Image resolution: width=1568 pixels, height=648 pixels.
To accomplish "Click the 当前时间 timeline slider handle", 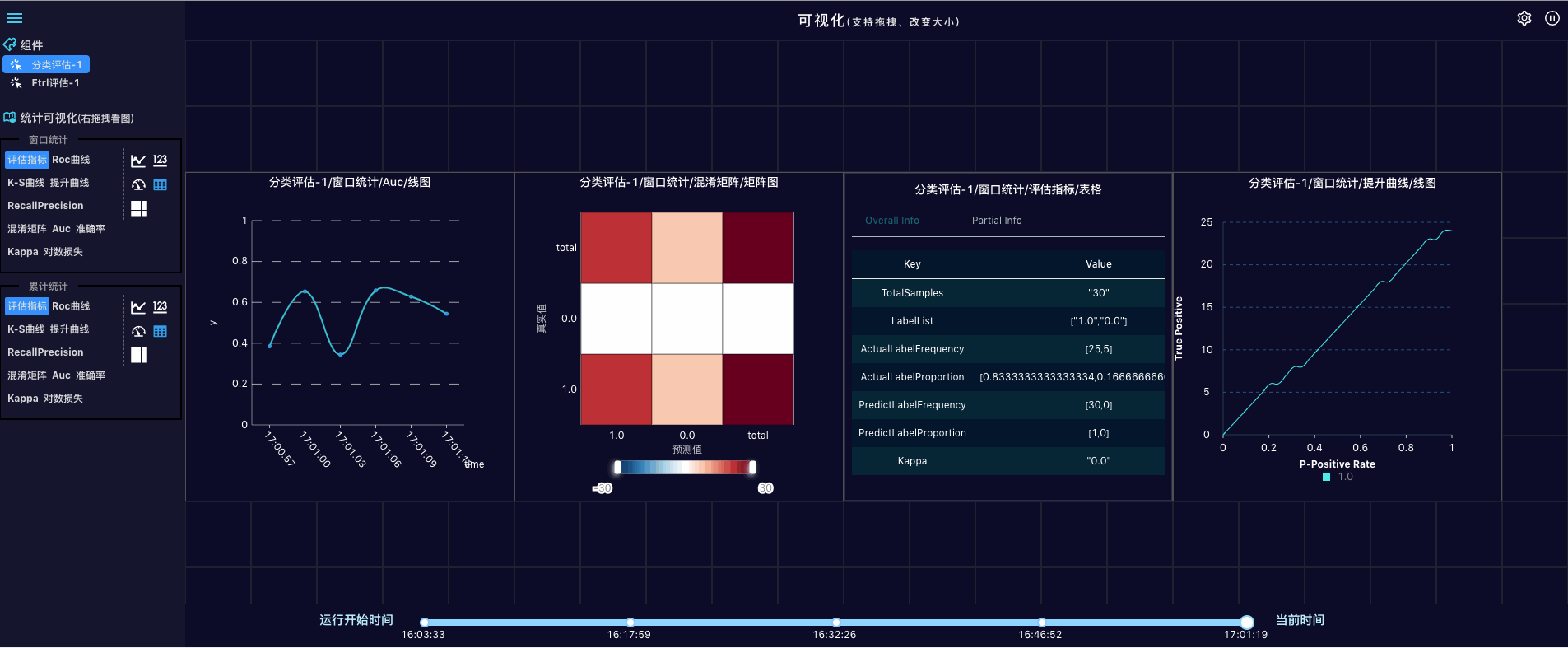I will coord(1247,622).
